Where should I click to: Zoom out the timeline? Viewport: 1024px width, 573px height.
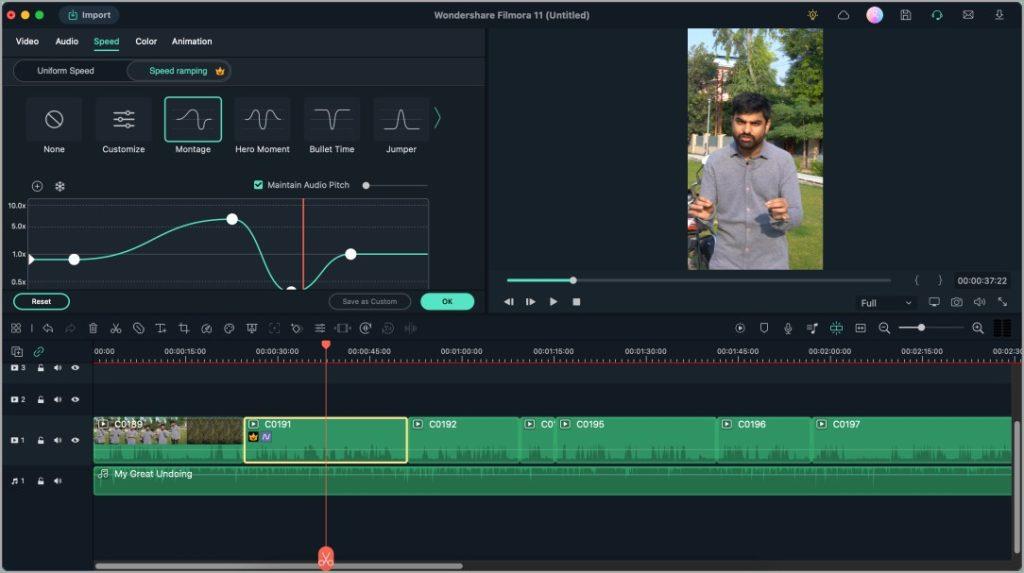click(884, 328)
